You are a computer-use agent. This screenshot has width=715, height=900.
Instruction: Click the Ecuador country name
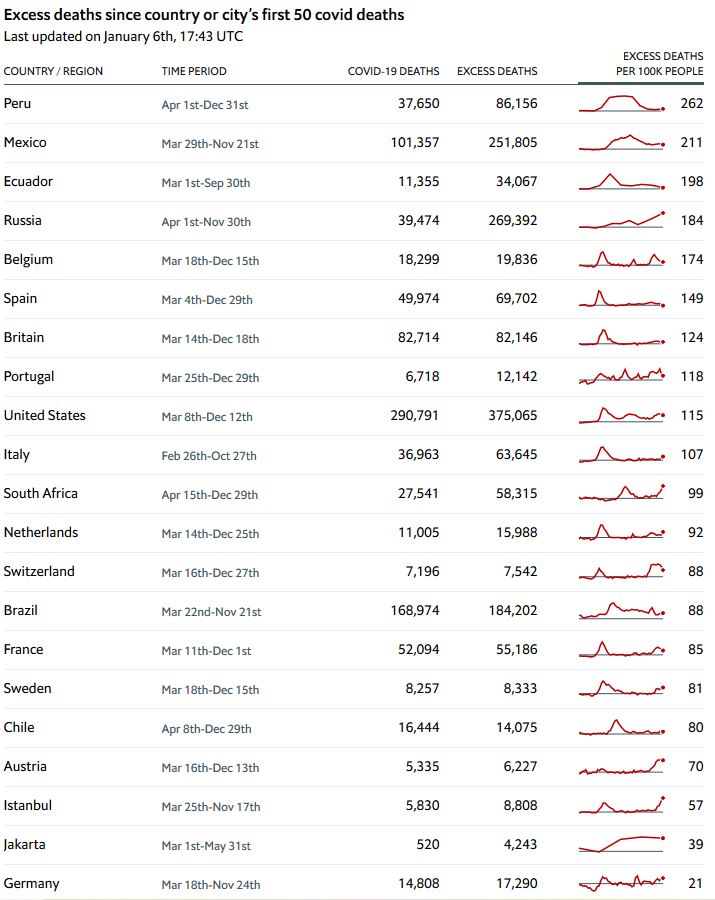click(x=28, y=181)
